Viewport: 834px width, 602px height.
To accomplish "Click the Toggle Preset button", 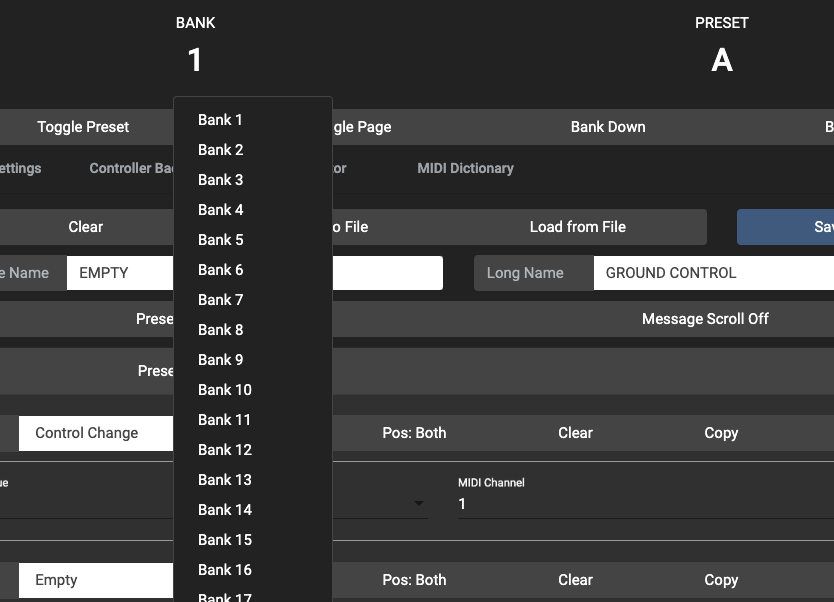I will 84,127.
